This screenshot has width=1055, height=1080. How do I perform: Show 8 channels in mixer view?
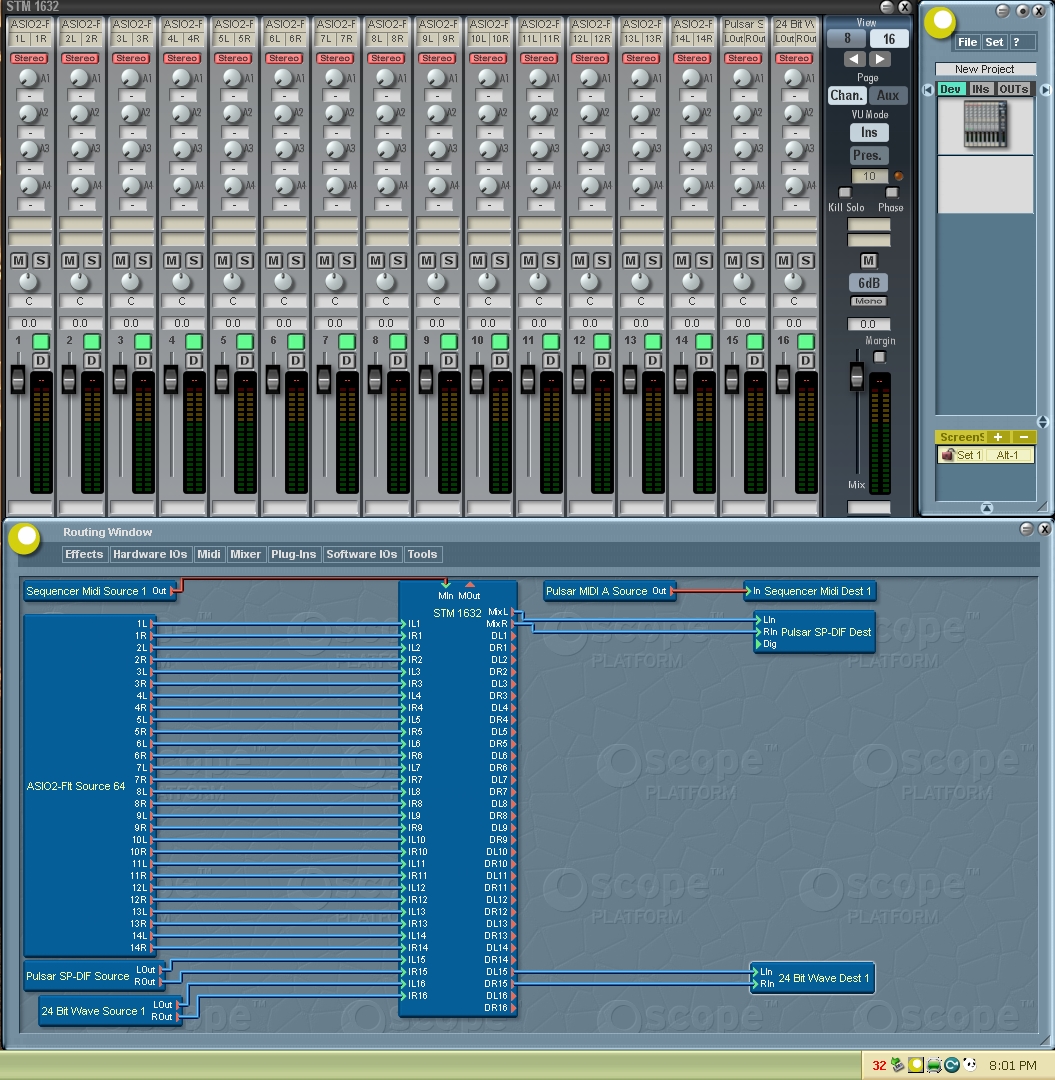[x=846, y=39]
